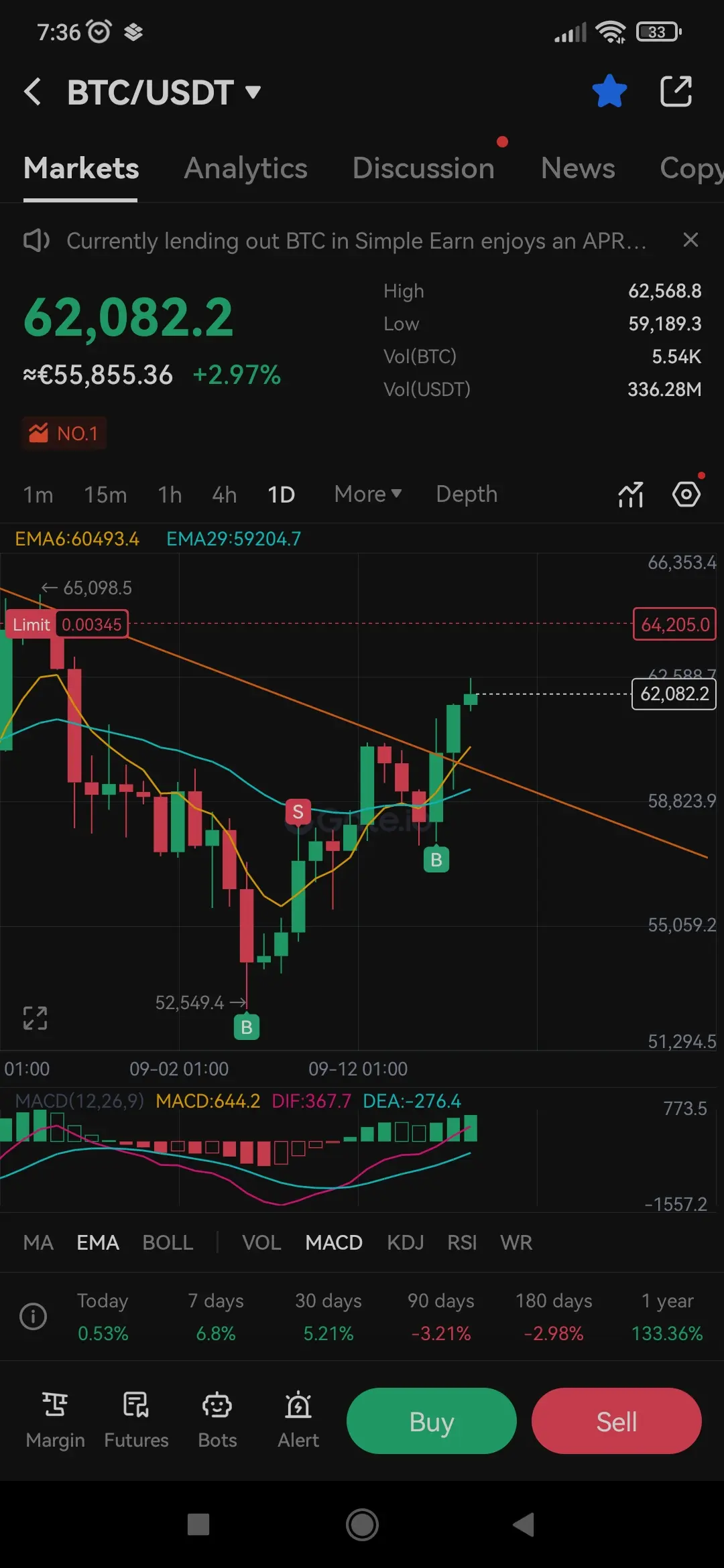Tap the B buy marker near 09-12
Image resolution: width=724 pixels, height=1568 pixels.
click(x=436, y=859)
